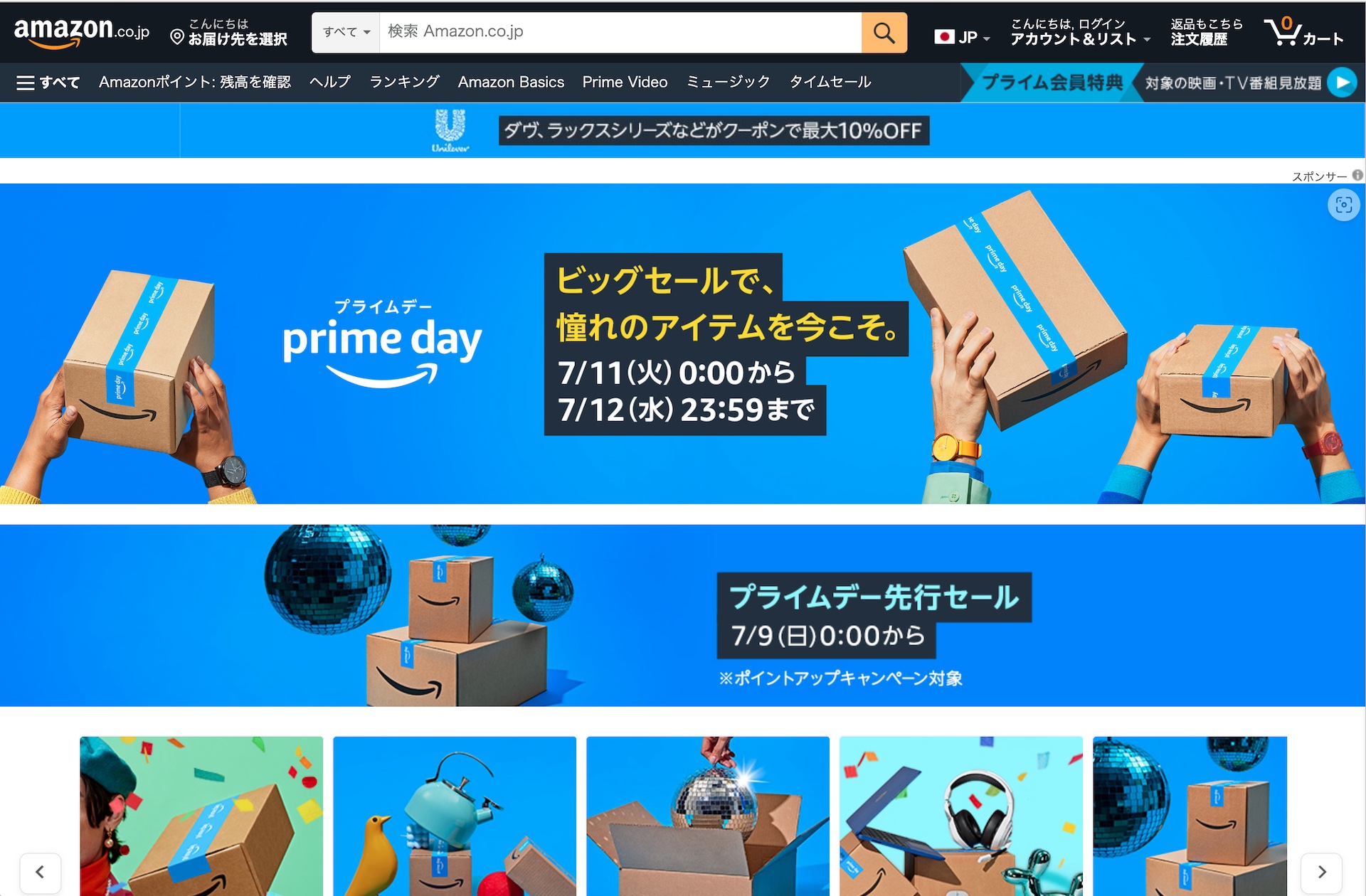Expand the すべて search category dropdown
The image size is (1366, 896).
point(346,33)
